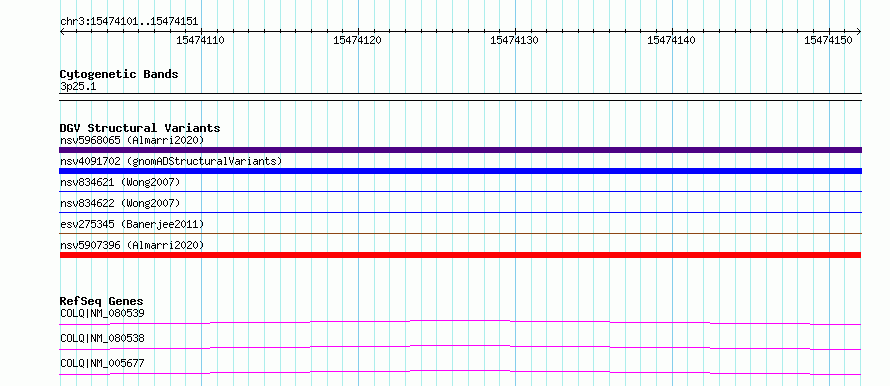
Task: Select the dark purple nsv5968065 variant bar
Action: click(460, 150)
